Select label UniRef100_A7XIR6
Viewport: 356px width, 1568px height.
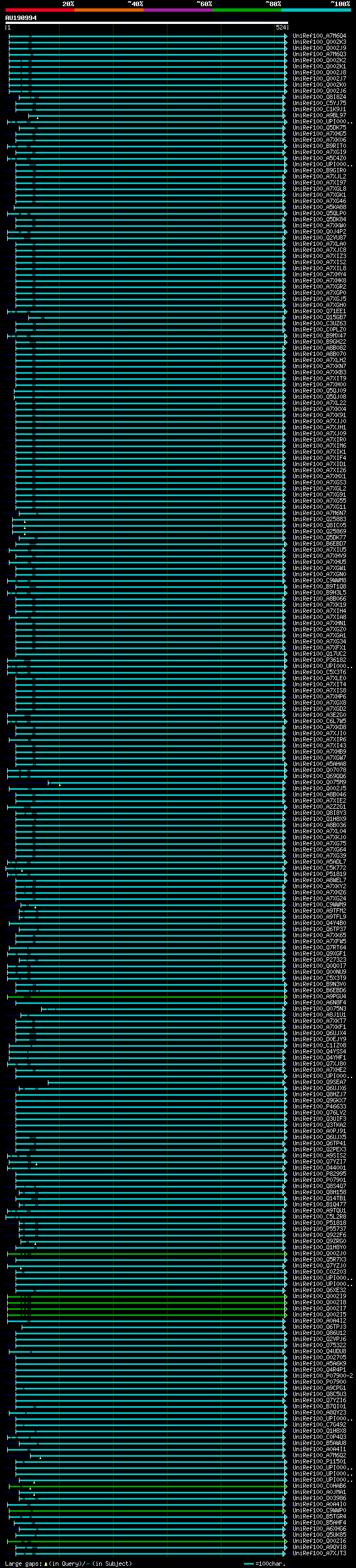[x=319, y=740]
